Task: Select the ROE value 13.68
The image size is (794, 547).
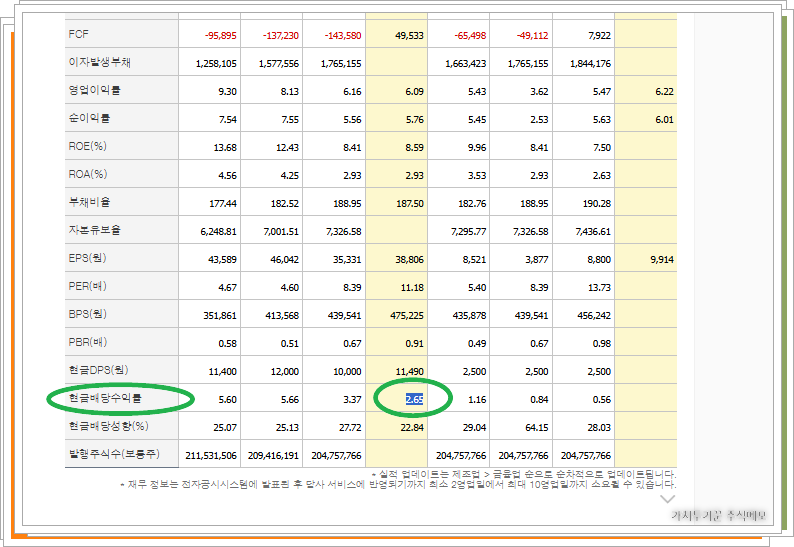Action: (225, 148)
